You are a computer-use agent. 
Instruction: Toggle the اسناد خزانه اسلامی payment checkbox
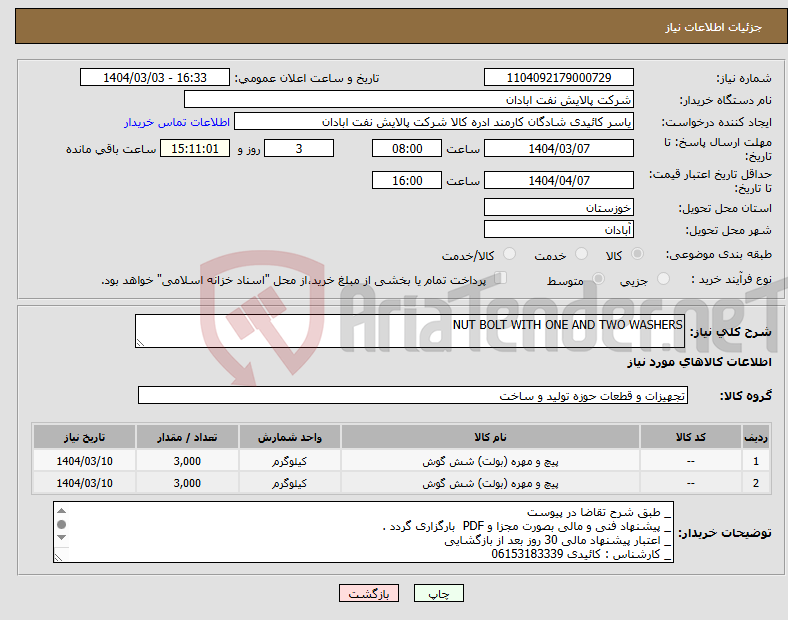tap(501, 278)
